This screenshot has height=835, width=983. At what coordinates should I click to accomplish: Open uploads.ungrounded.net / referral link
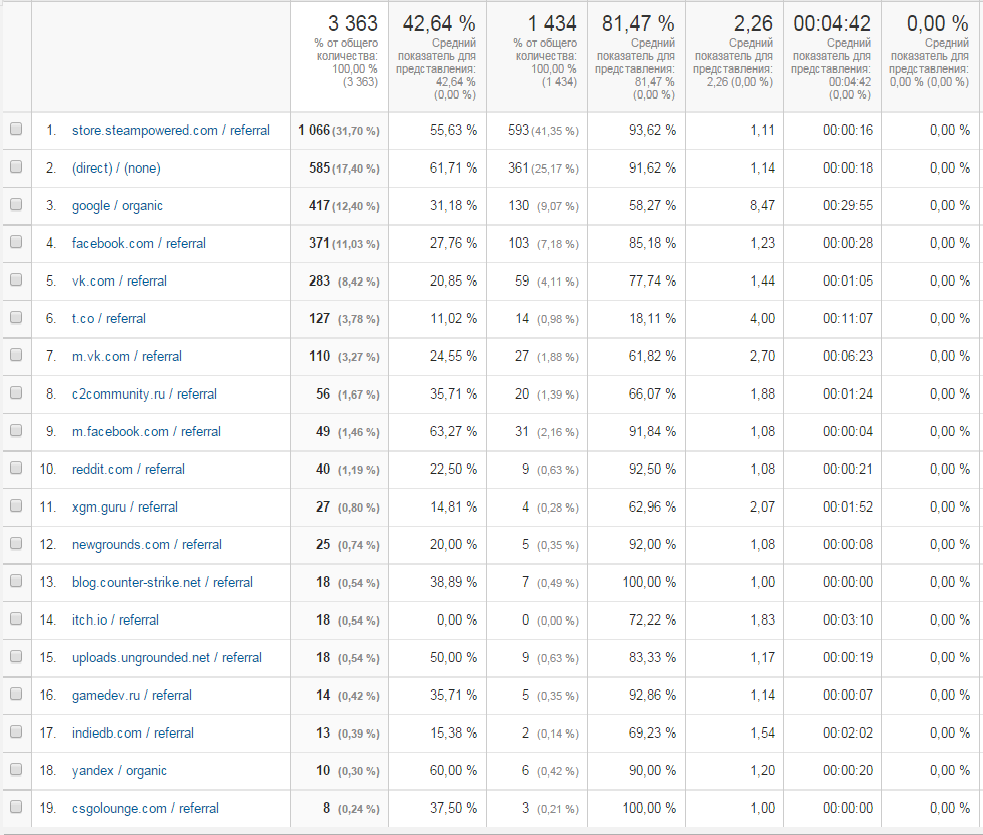[166, 658]
